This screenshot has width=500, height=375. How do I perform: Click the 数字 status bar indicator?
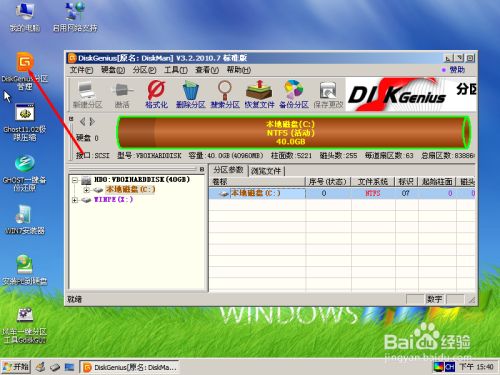coord(434,299)
